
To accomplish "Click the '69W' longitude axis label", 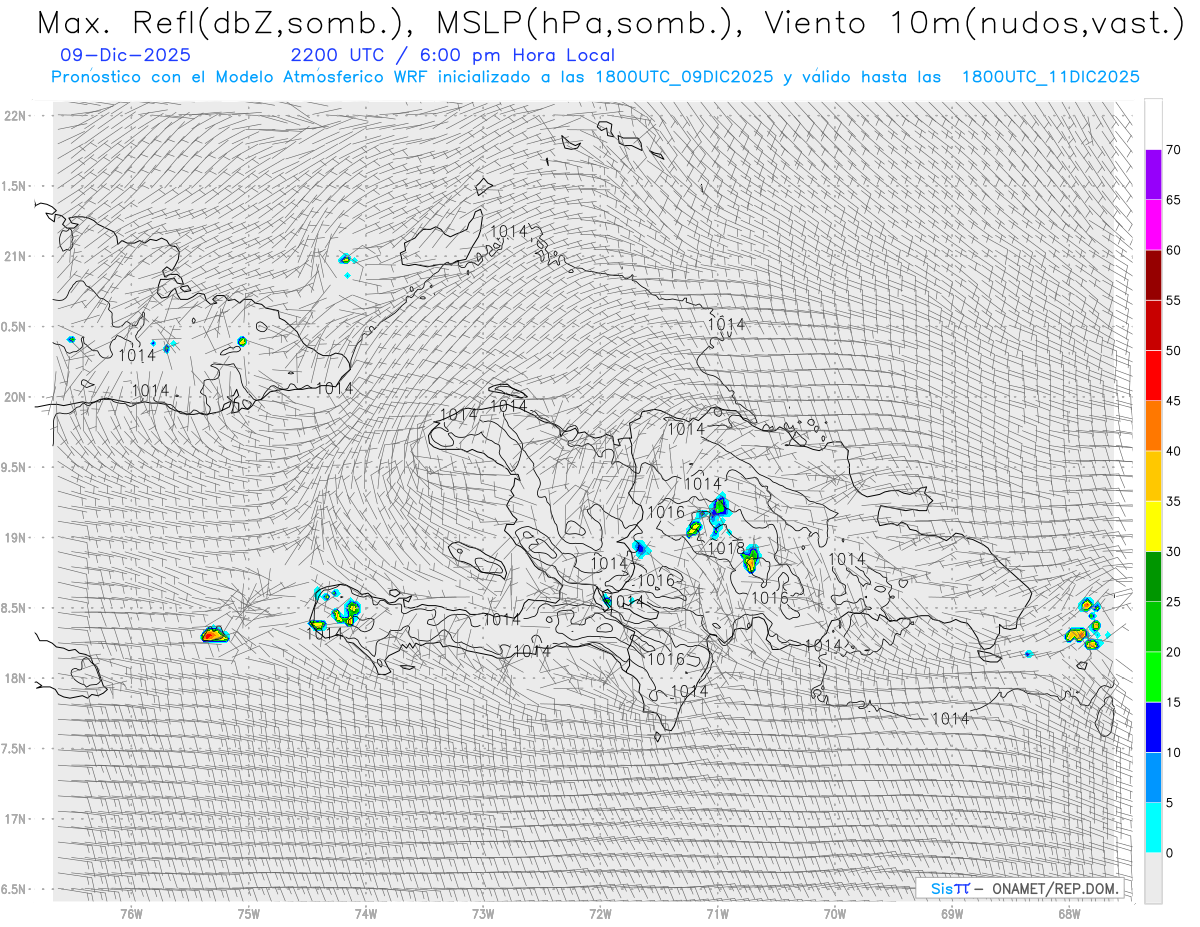I will [952, 913].
